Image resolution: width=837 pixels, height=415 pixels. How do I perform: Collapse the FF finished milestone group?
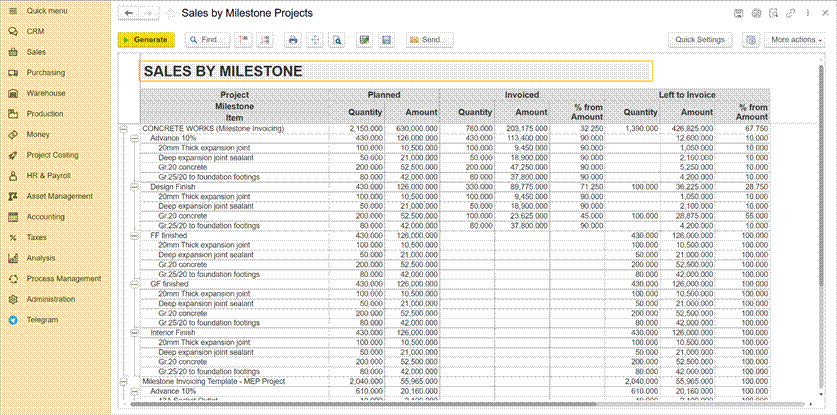133,235
